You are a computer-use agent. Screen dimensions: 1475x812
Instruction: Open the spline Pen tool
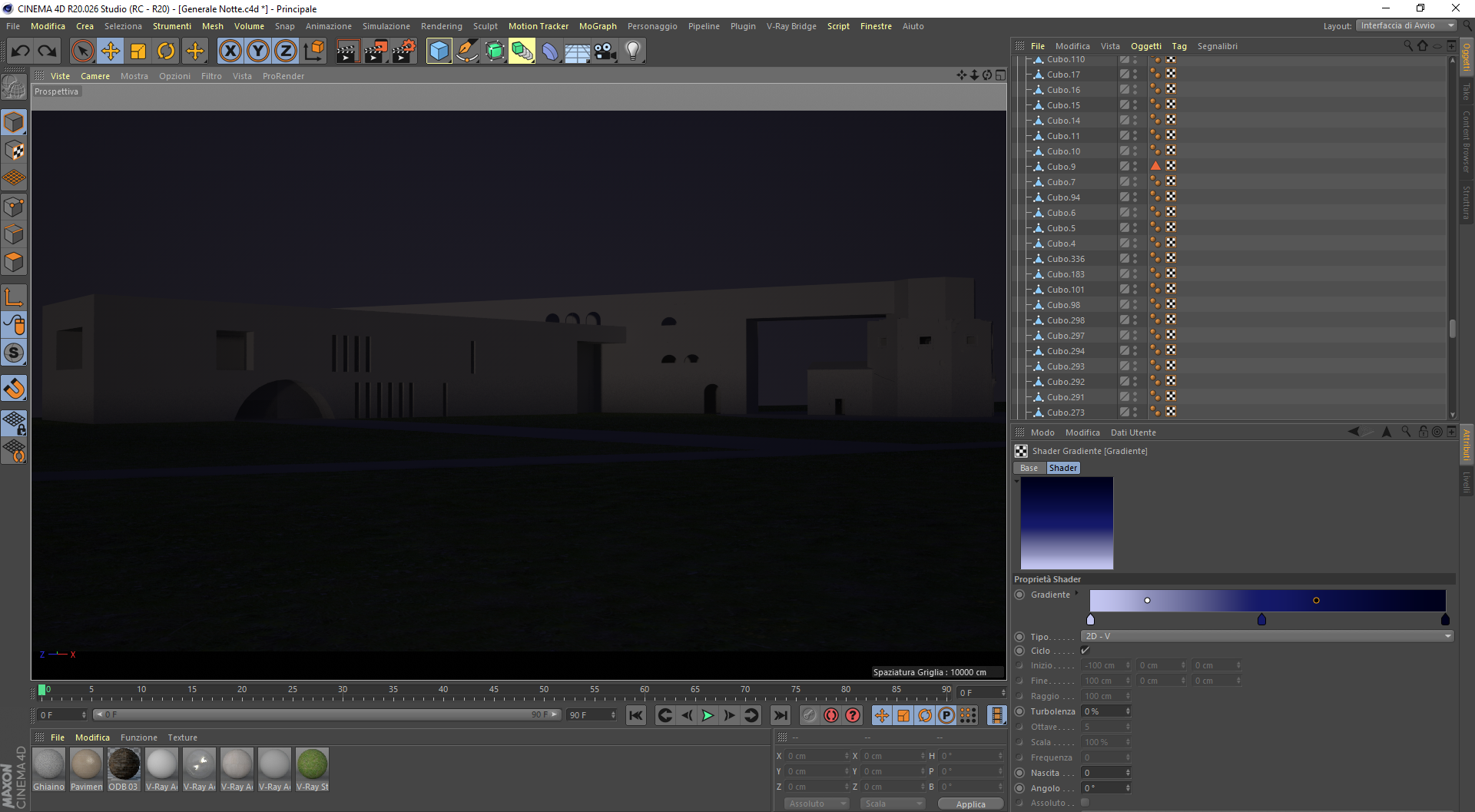(x=466, y=51)
